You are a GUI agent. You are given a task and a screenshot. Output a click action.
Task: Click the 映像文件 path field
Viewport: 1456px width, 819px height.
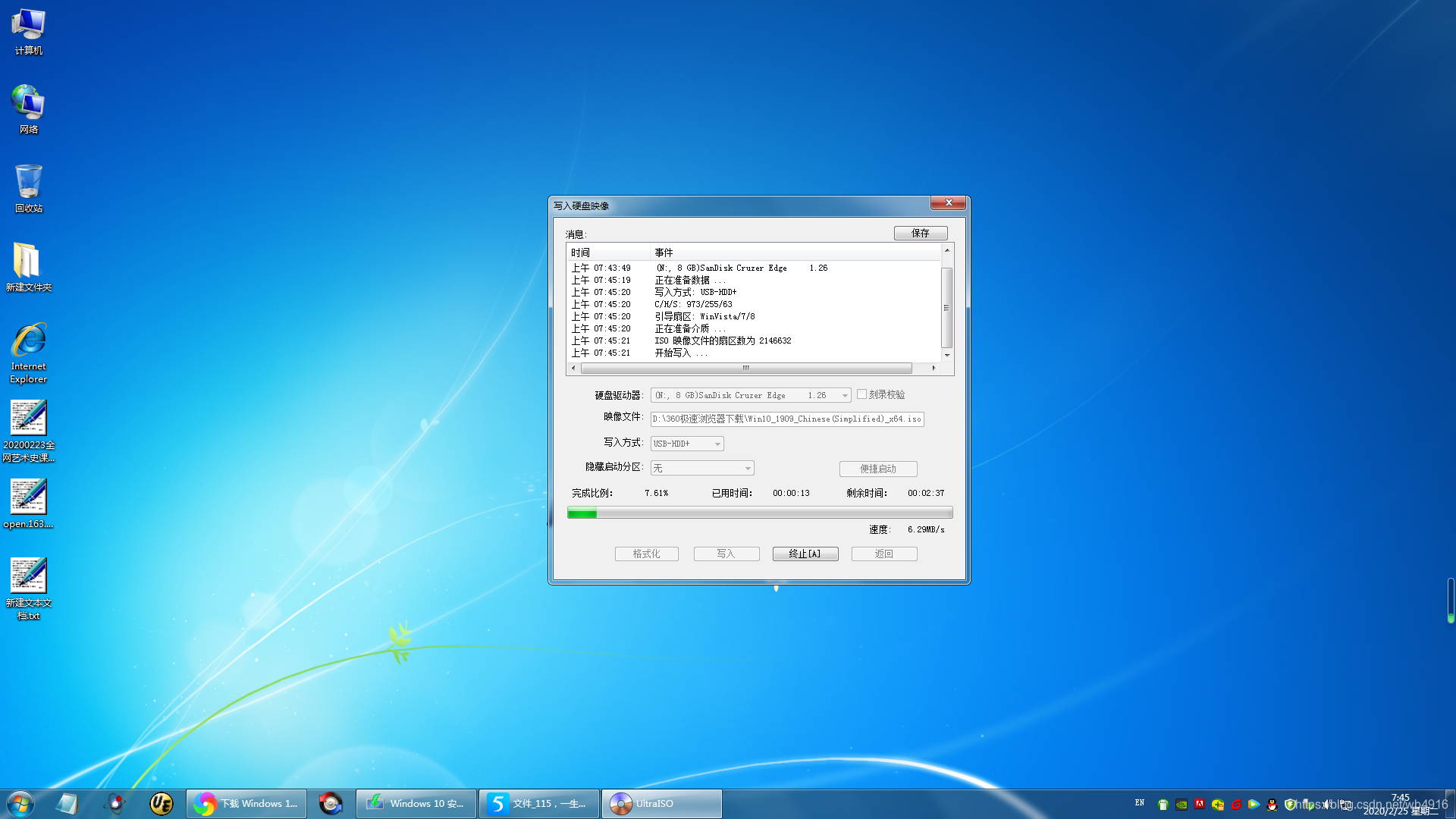(787, 419)
